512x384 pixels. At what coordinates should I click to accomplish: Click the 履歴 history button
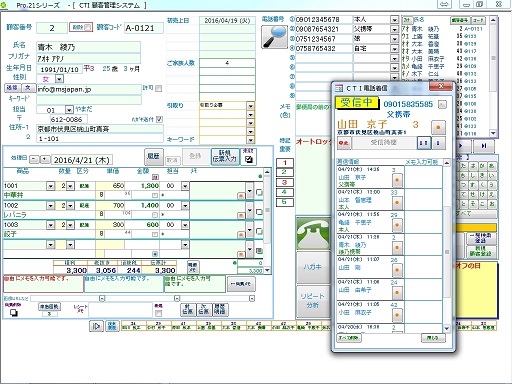point(153,156)
